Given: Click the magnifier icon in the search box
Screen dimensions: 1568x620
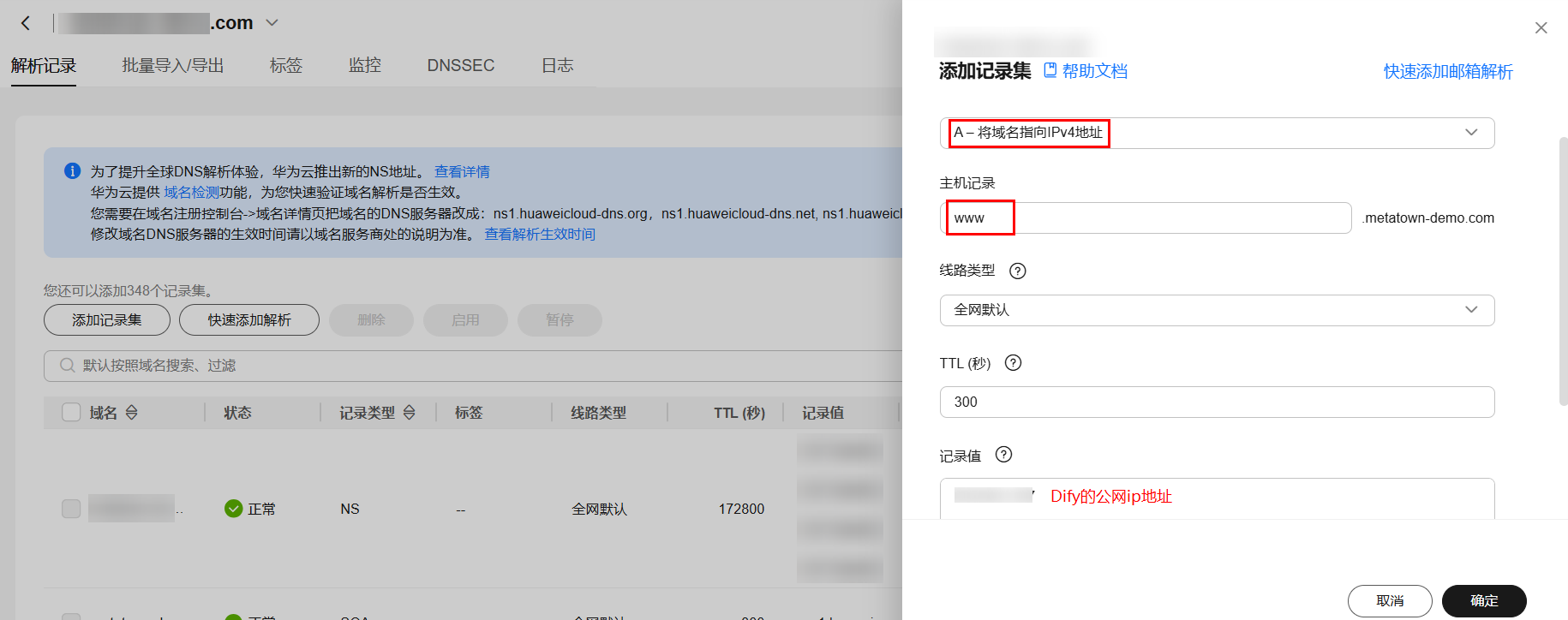Looking at the screenshot, I should click(67, 366).
